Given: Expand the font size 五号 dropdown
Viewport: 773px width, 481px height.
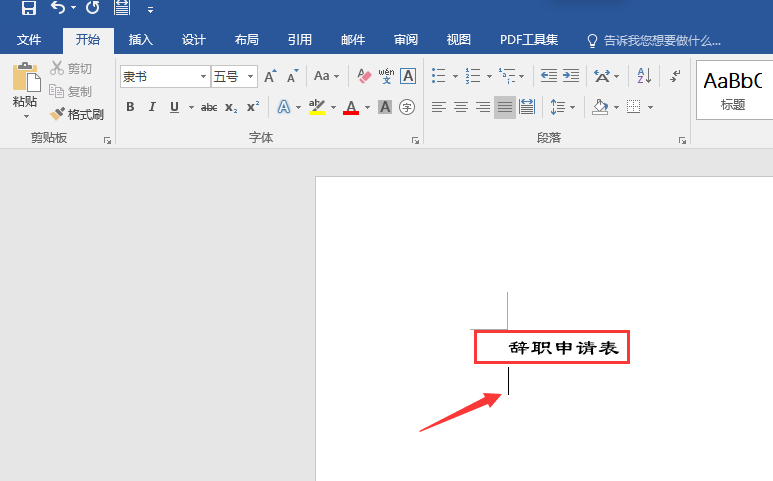Looking at the screenshot, I should 250,76.
